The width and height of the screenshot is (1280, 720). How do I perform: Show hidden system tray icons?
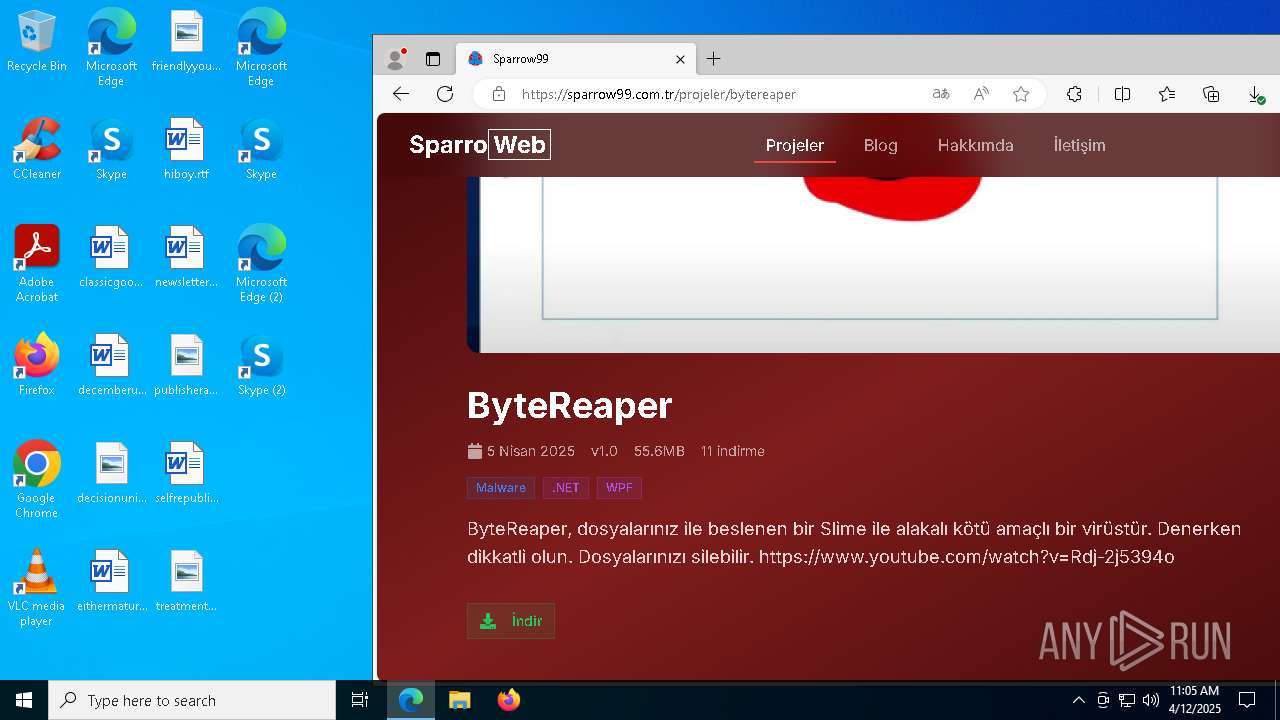point(1078,700)
